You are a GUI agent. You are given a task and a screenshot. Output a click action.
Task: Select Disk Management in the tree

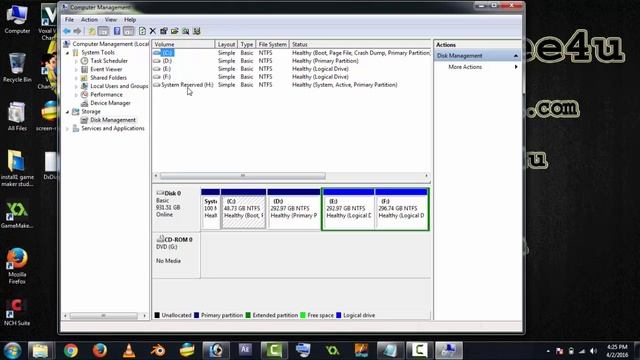(x=113, y=120)
